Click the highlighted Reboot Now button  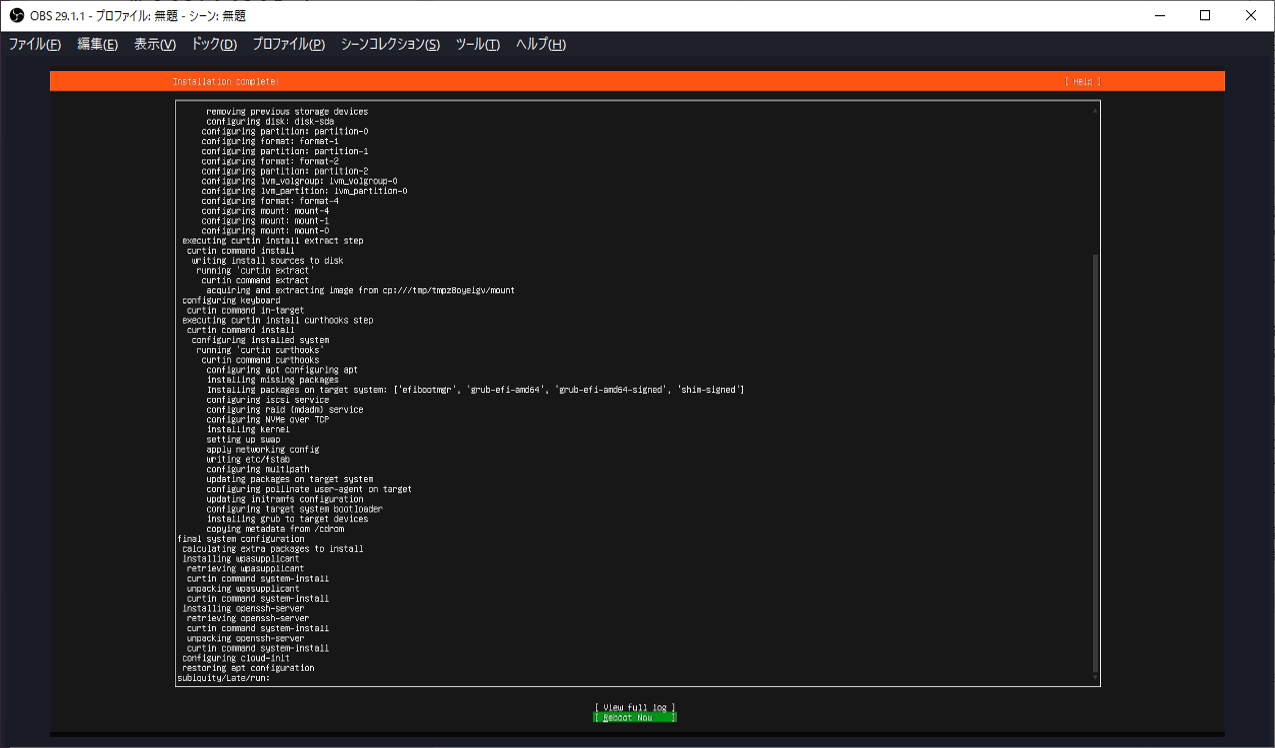[637, 716]
